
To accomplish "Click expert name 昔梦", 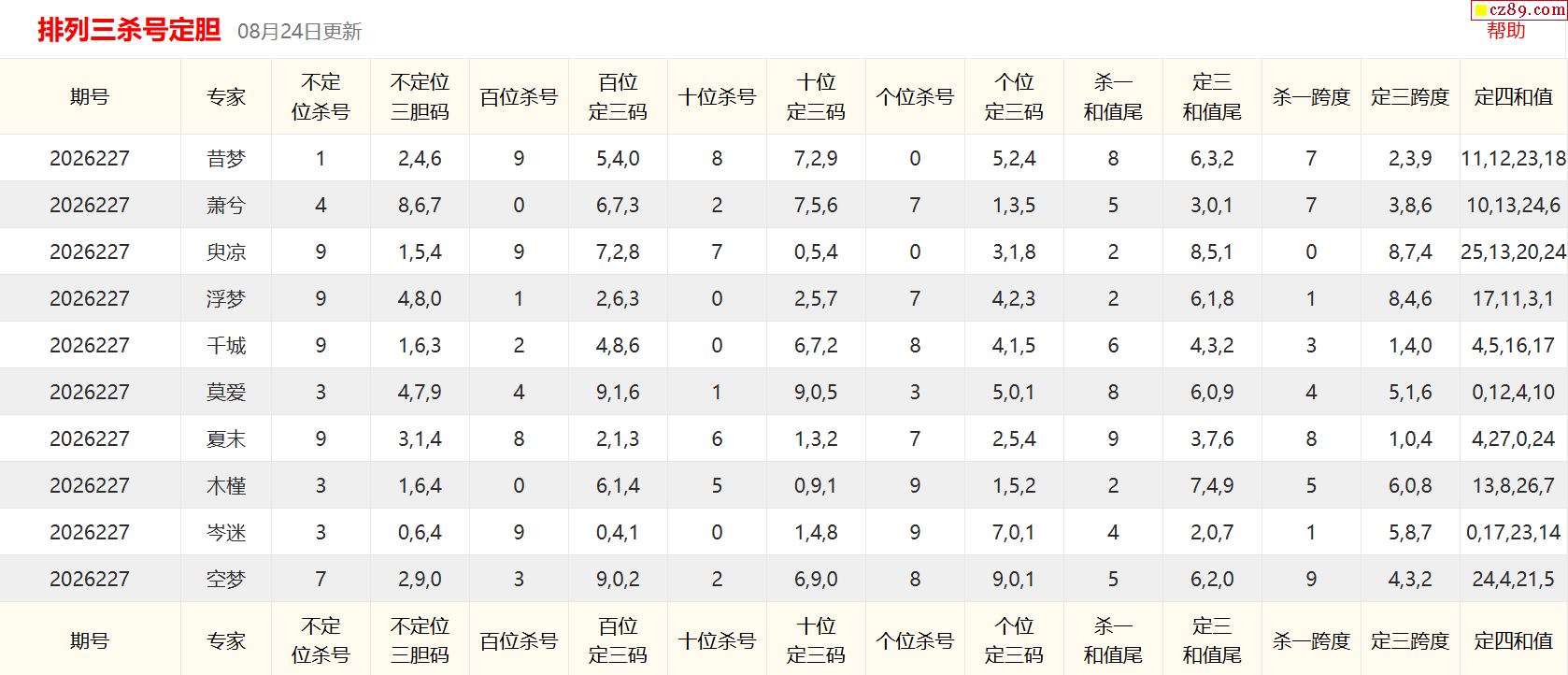I will (226, 159).
